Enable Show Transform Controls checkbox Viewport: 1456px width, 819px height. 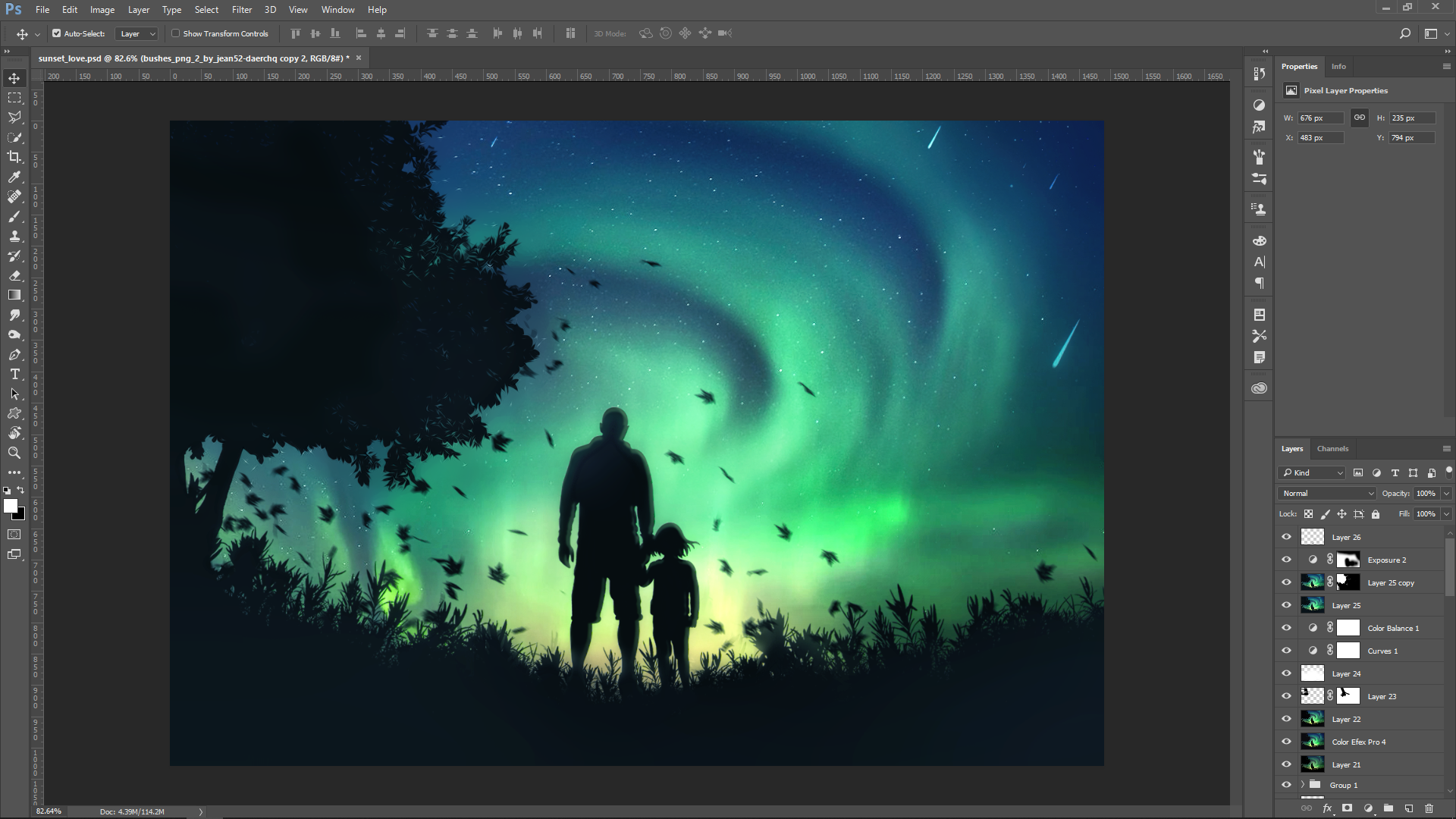pyautogui.click(x=175, y=33)
